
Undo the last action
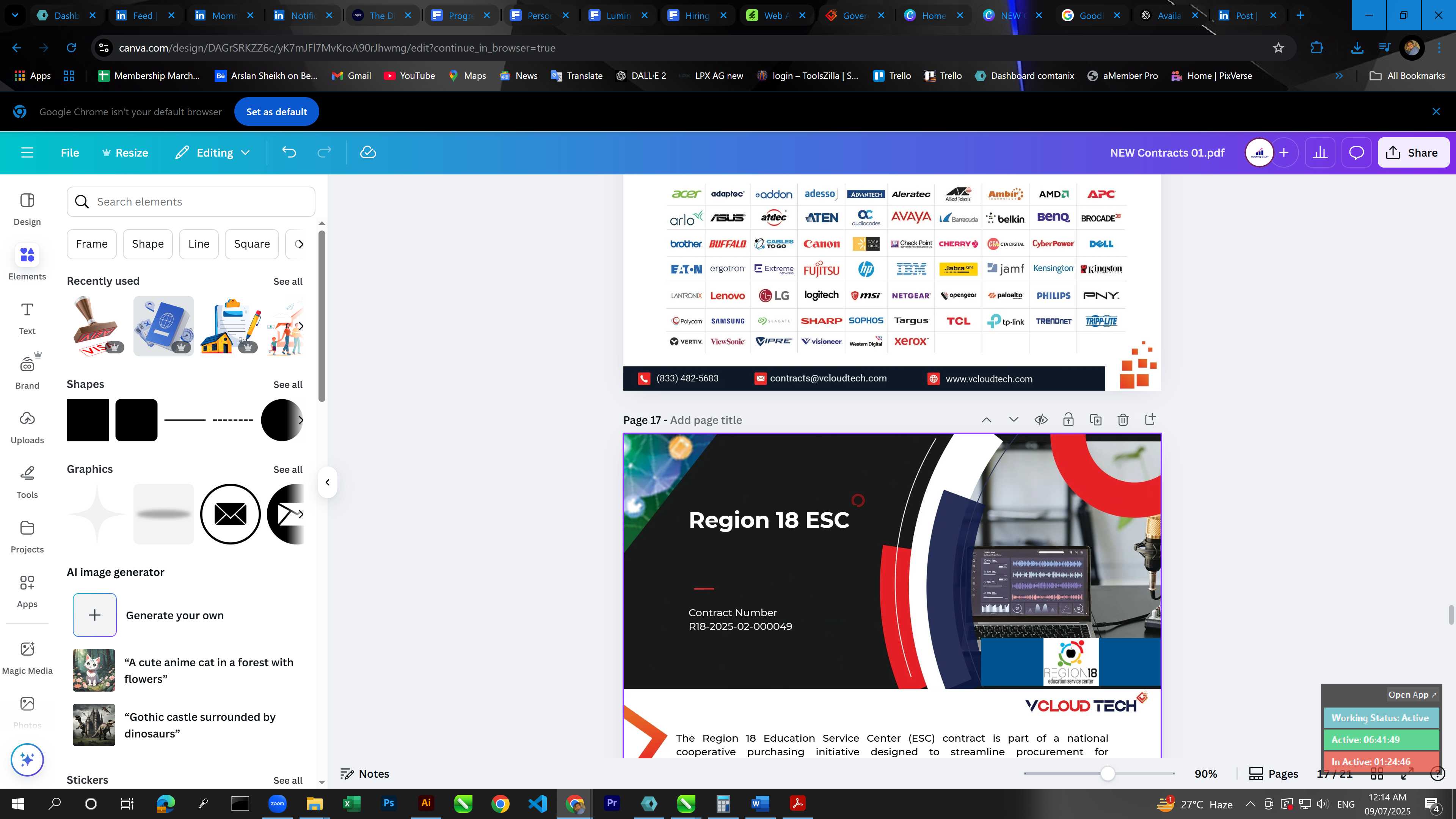click(x=289, y=152)
